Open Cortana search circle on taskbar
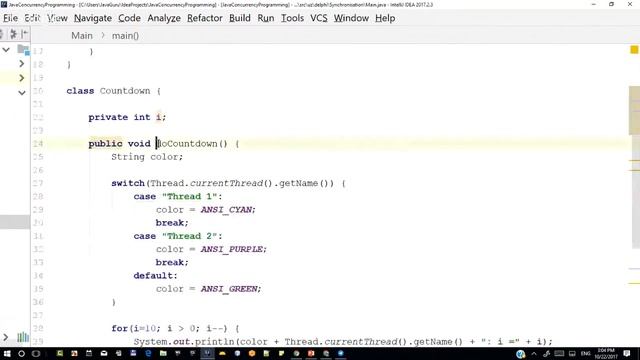Image resolution: width=640 pixels, height=360 pixels. tap(21, 353)
